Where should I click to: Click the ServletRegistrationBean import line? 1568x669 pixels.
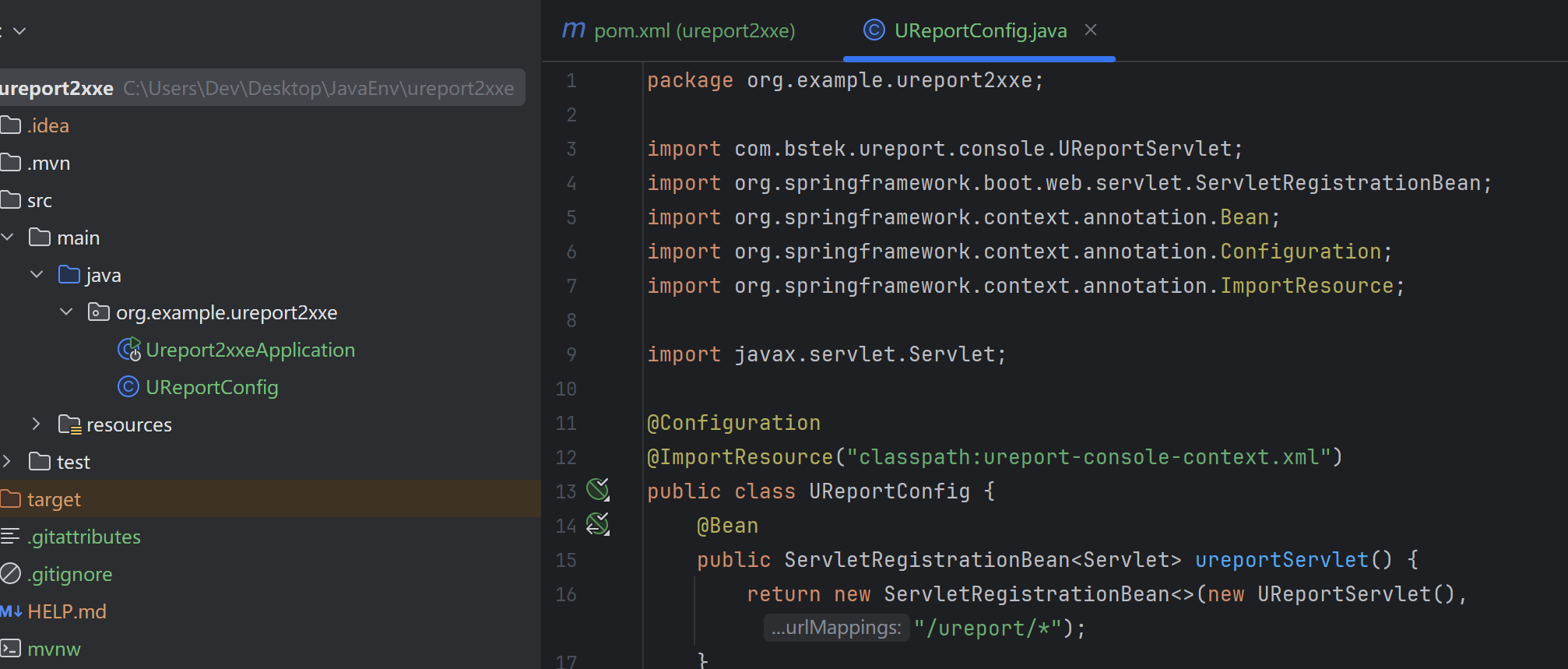coord(1070,183)
